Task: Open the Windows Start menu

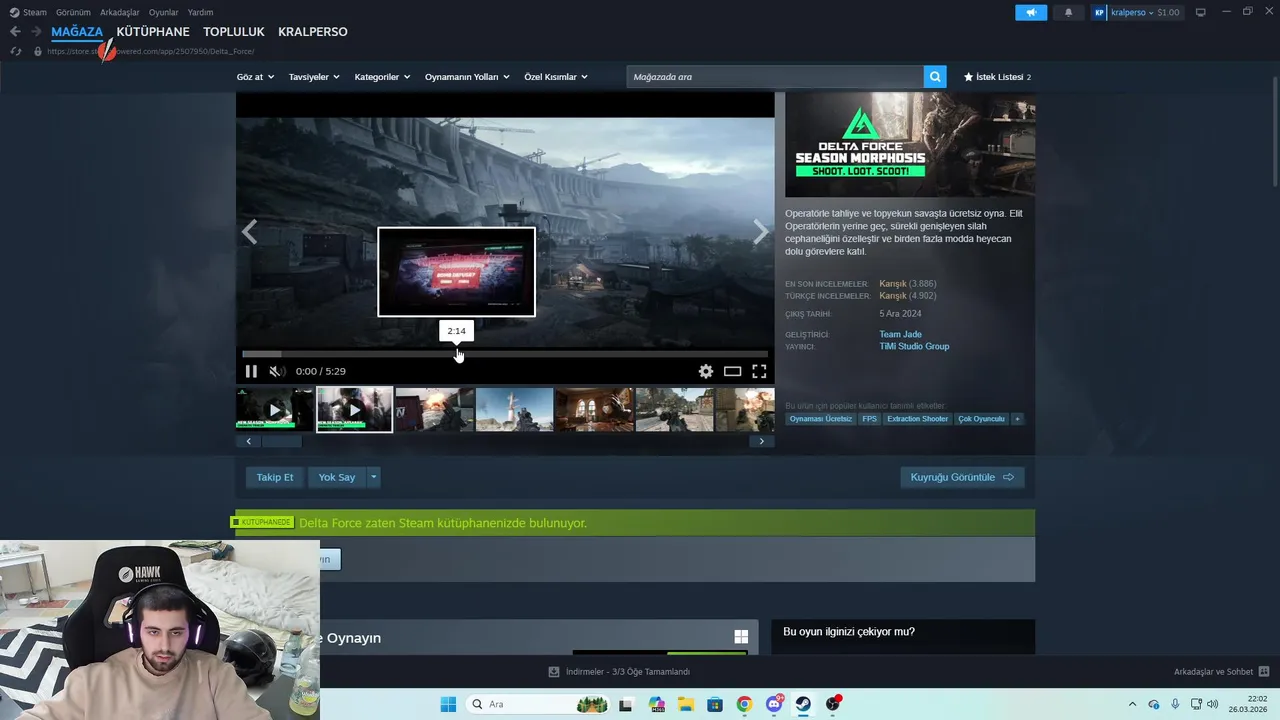Action: point(448,704)
